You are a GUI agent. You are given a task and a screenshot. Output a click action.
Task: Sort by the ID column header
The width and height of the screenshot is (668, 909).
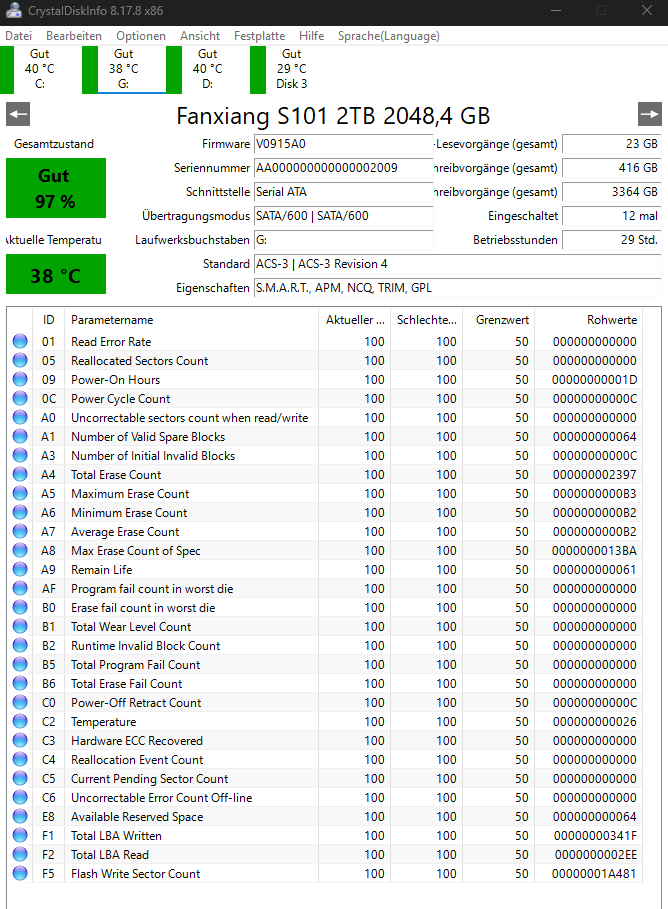tap(49, 320)
